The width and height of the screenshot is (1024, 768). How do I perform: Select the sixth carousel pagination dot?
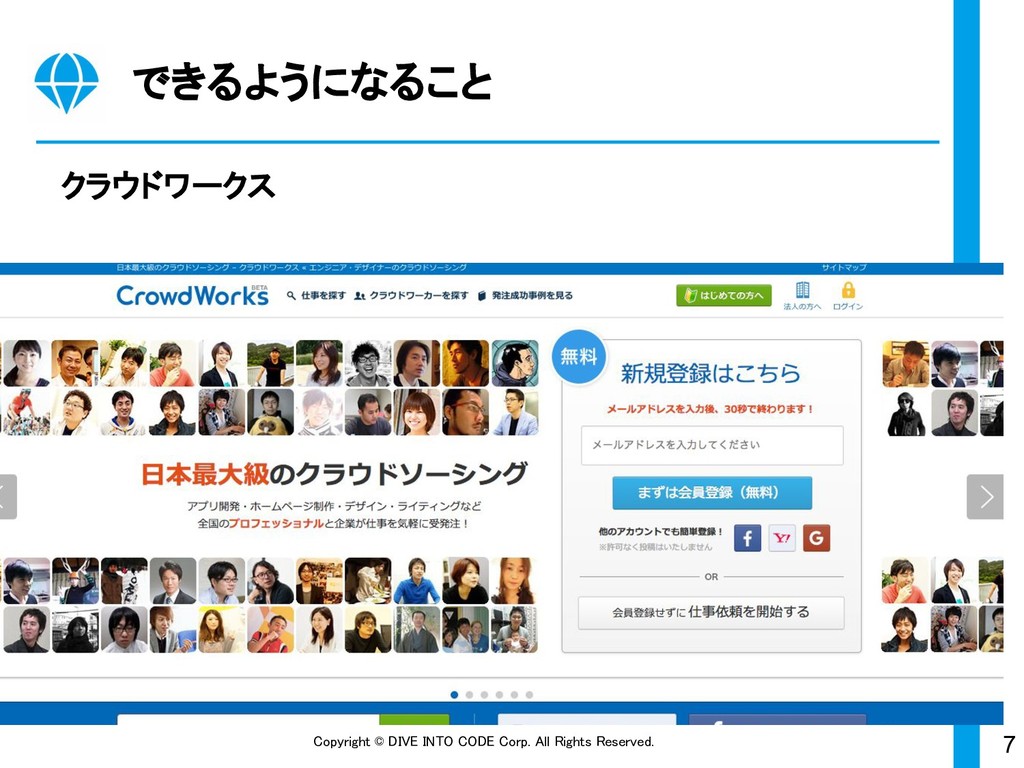coord(530,695)
